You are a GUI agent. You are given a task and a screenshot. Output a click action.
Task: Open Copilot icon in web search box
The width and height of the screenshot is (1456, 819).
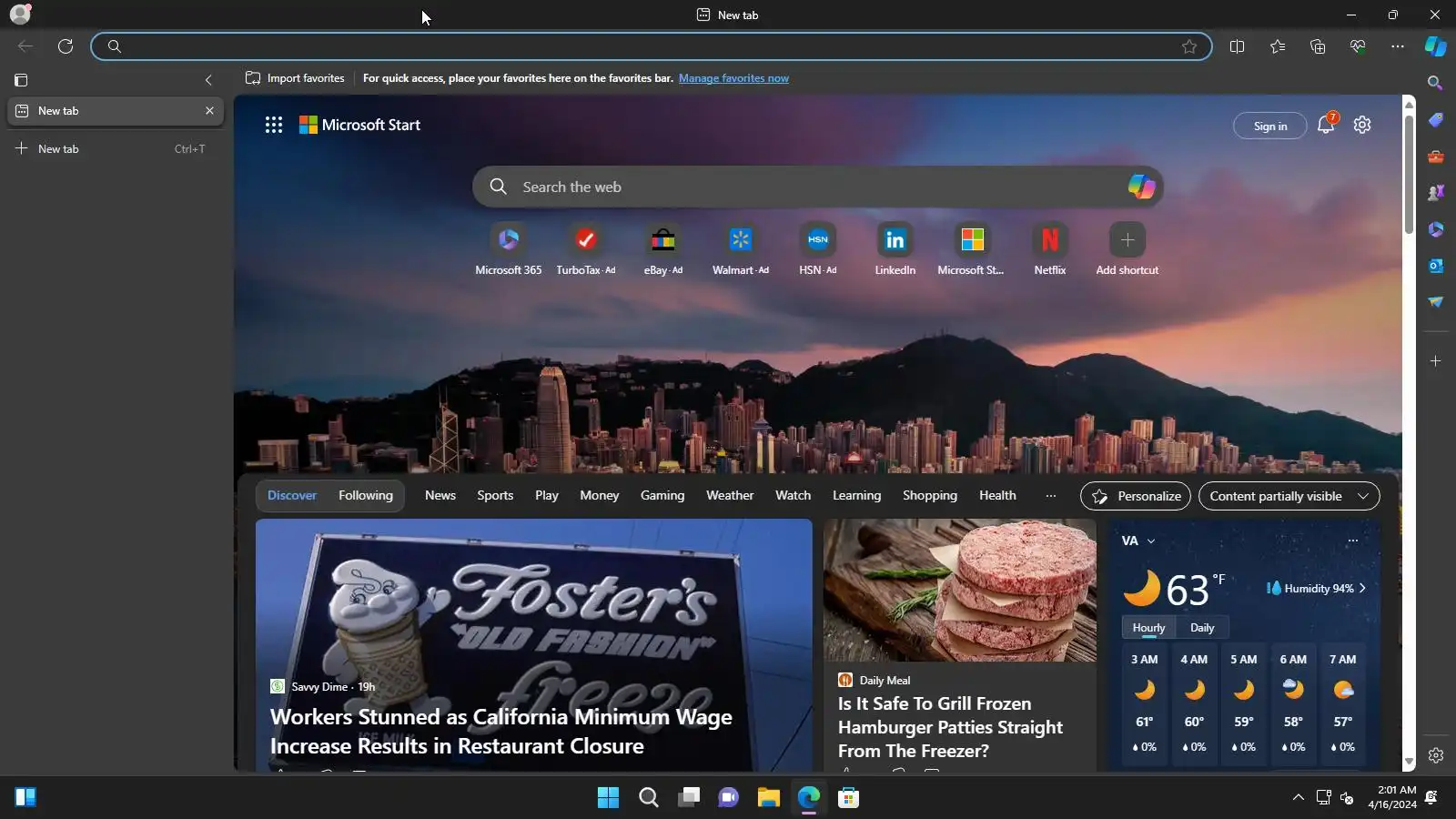pyautogui.click(x=1141, y=187)
